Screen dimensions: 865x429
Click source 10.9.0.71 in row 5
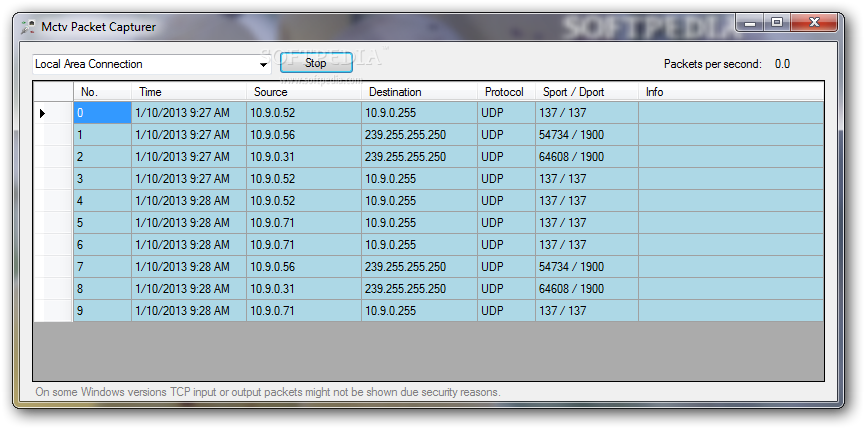304,223
